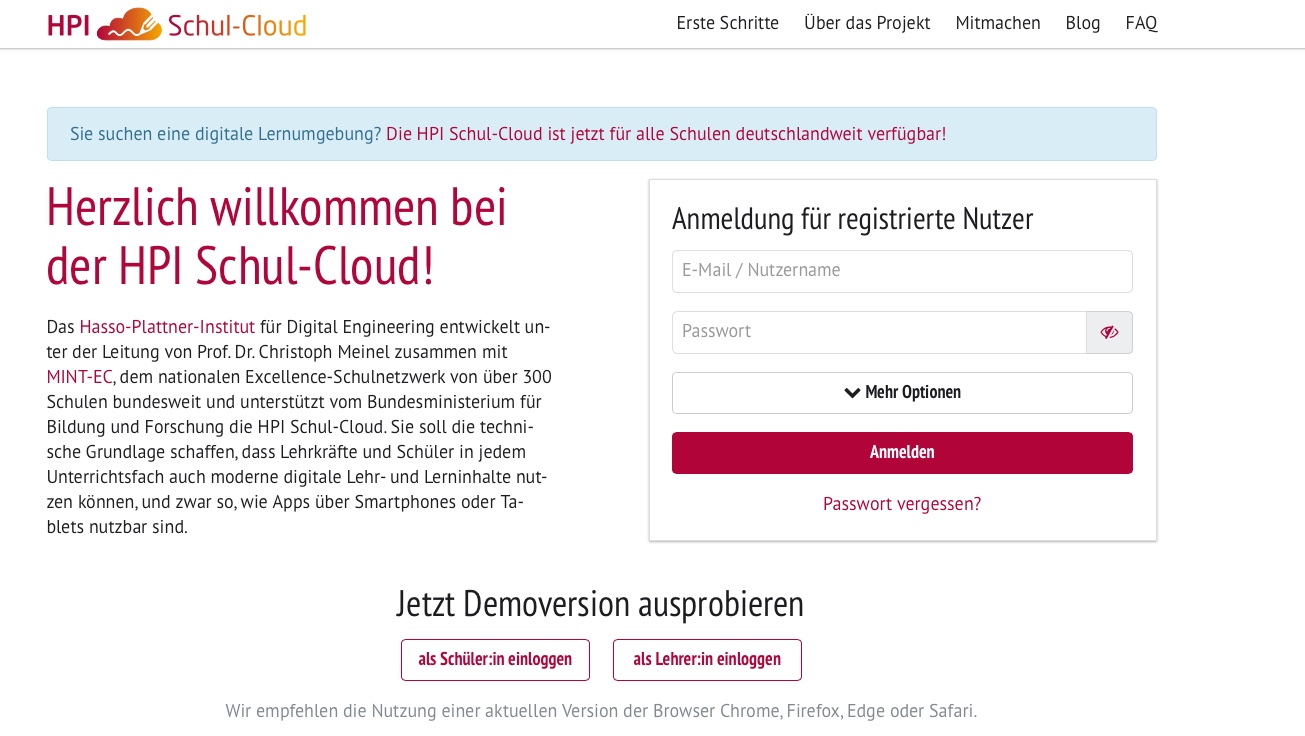This screenshot has height=736, width=1305.
Task: Log in to demo as Lehrer:in
Action: tap(707, 660)
